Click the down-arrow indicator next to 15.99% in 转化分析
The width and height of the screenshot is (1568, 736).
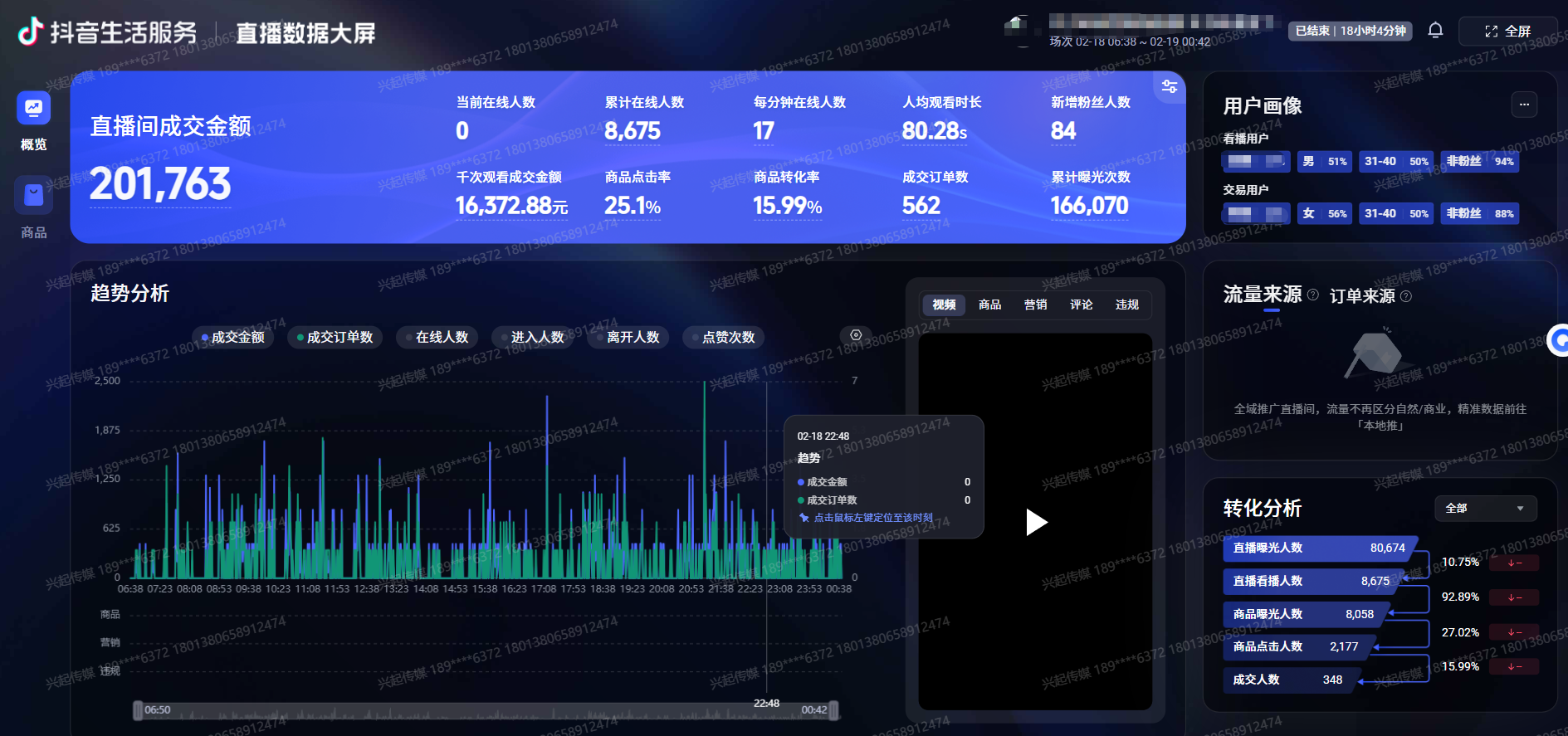pyautogui.click(x=1514, y=667)
